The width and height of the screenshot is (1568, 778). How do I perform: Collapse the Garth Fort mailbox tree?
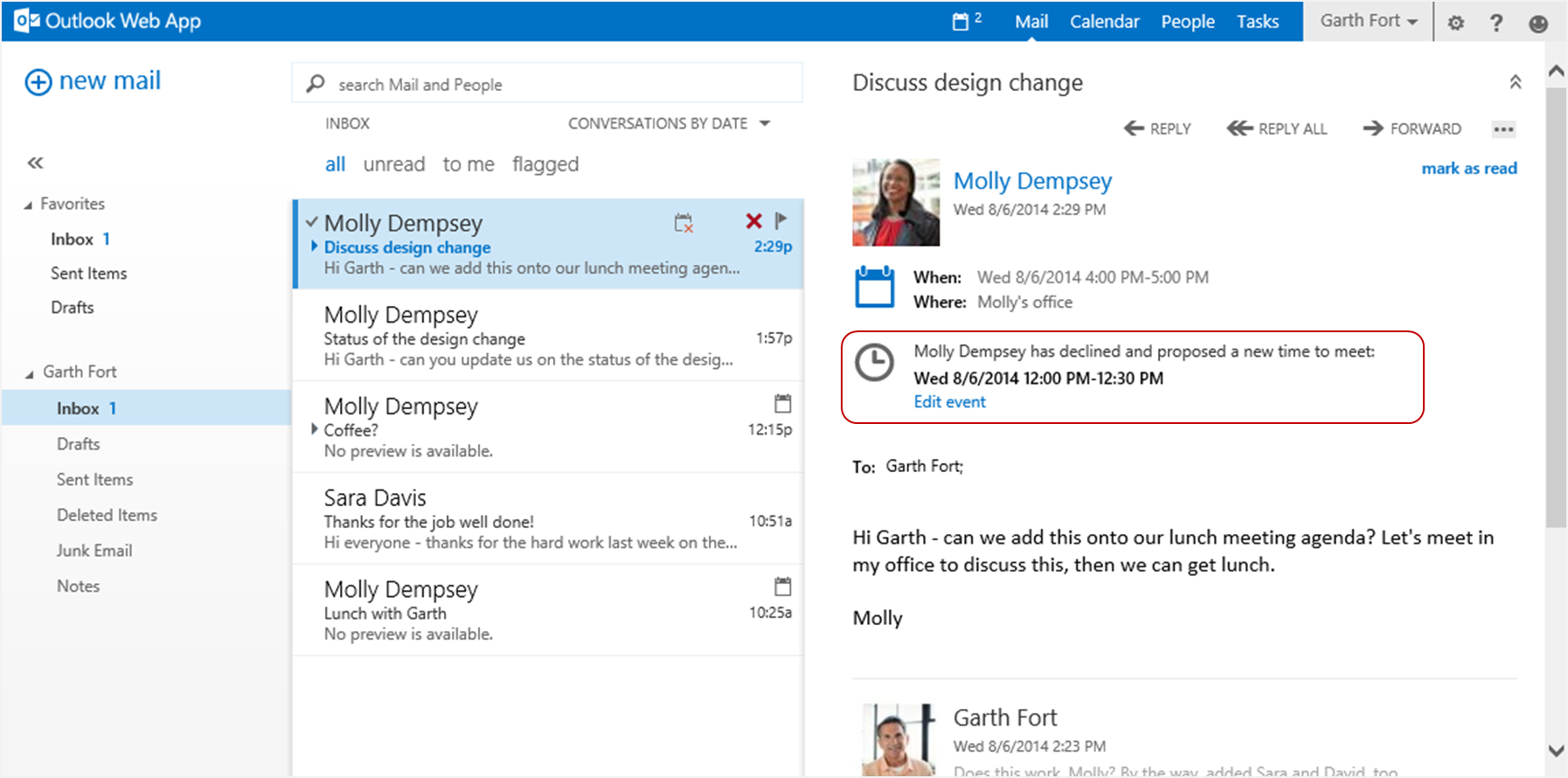point(30,374)
